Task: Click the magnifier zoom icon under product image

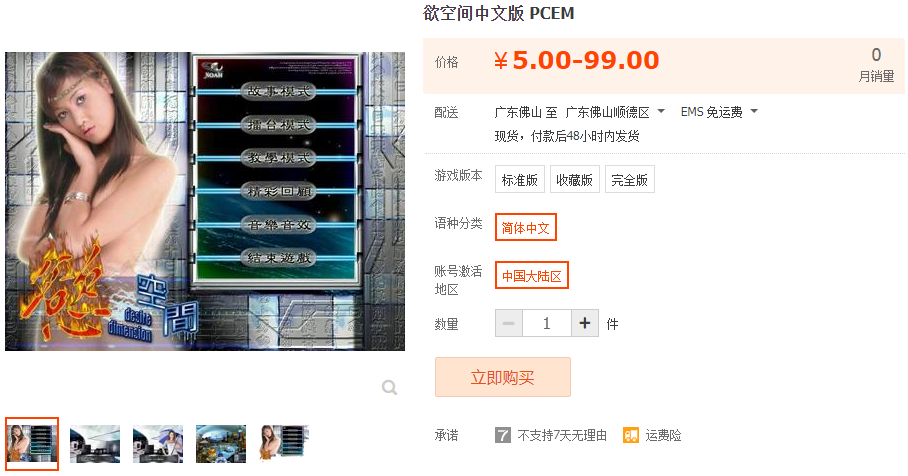Action: 390,387
